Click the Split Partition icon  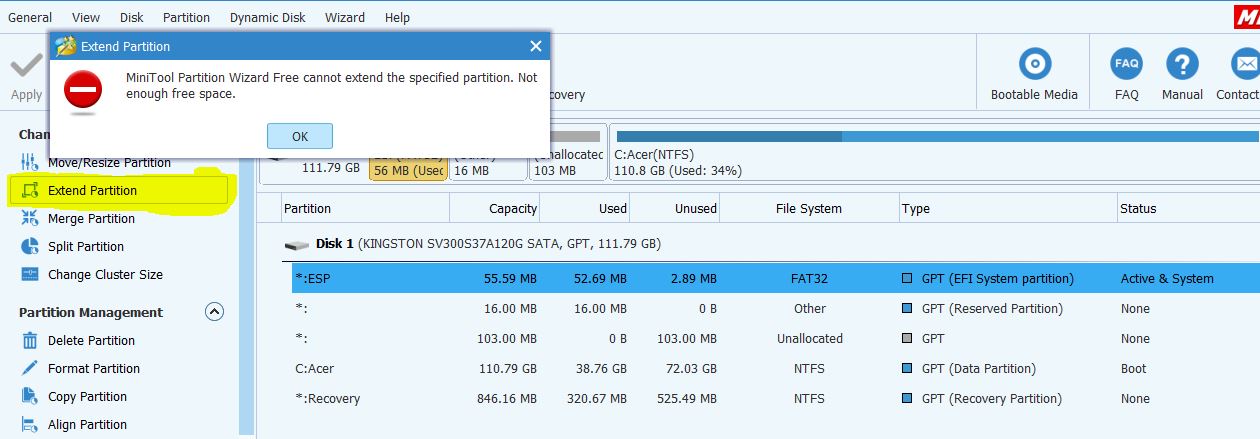click(x=29, y=246)
